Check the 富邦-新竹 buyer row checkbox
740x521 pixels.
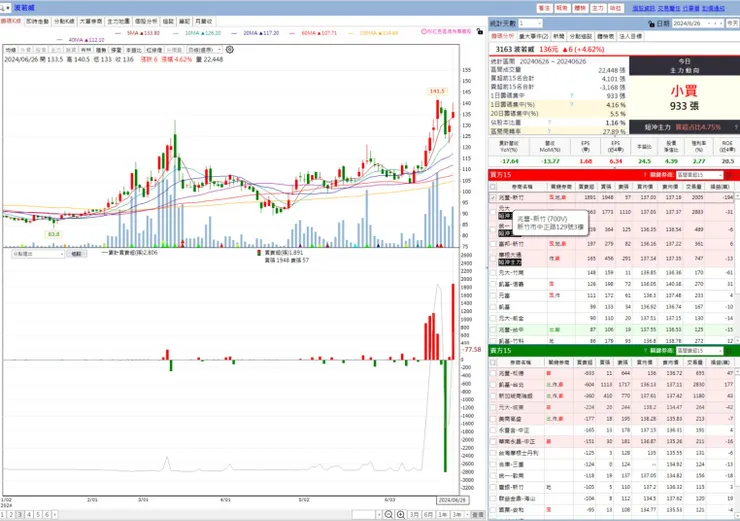pyautogui.click(x=493, y=244)
